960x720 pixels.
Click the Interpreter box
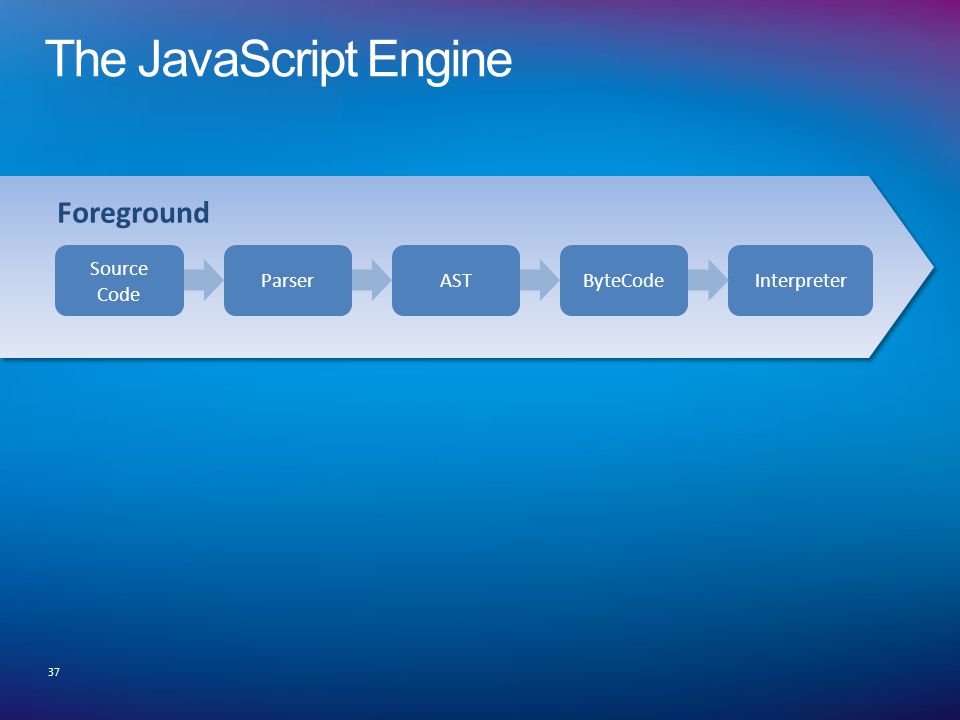[x=800, y=280]
